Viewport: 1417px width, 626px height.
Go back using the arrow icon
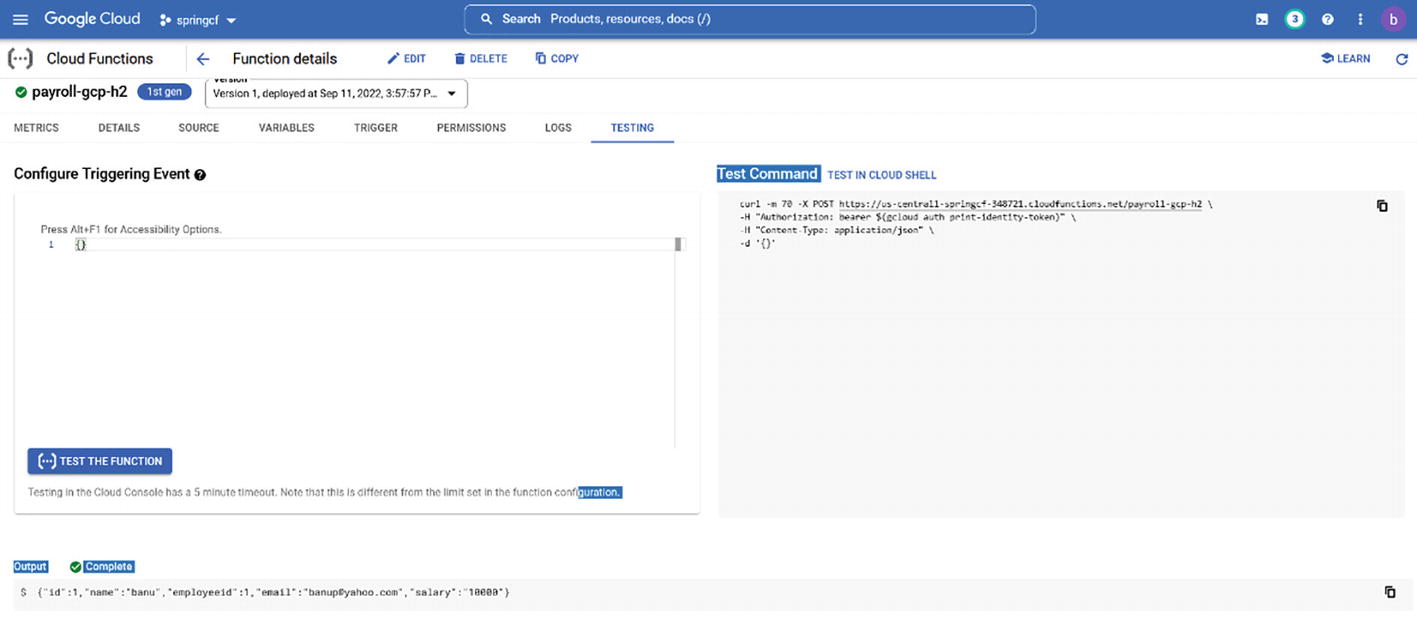click(203, 59)
